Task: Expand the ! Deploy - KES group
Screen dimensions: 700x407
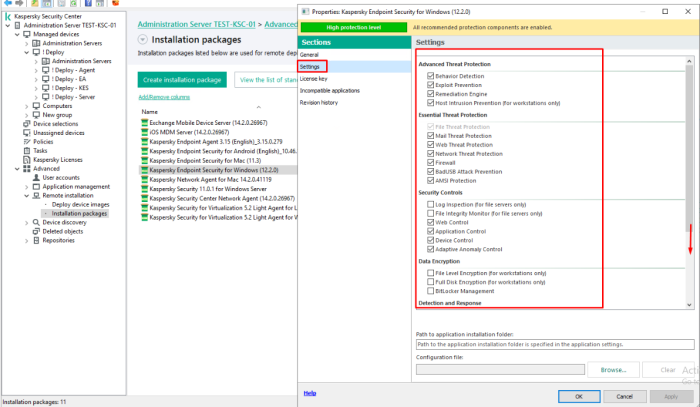Action: tap(36, 88)
